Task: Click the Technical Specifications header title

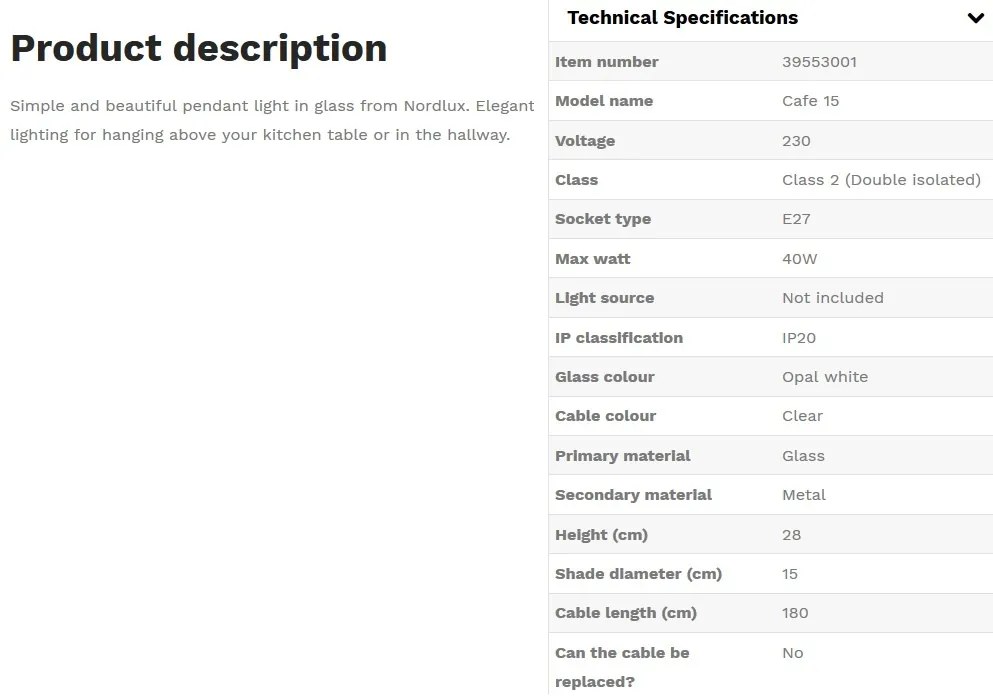Action: 682,18
